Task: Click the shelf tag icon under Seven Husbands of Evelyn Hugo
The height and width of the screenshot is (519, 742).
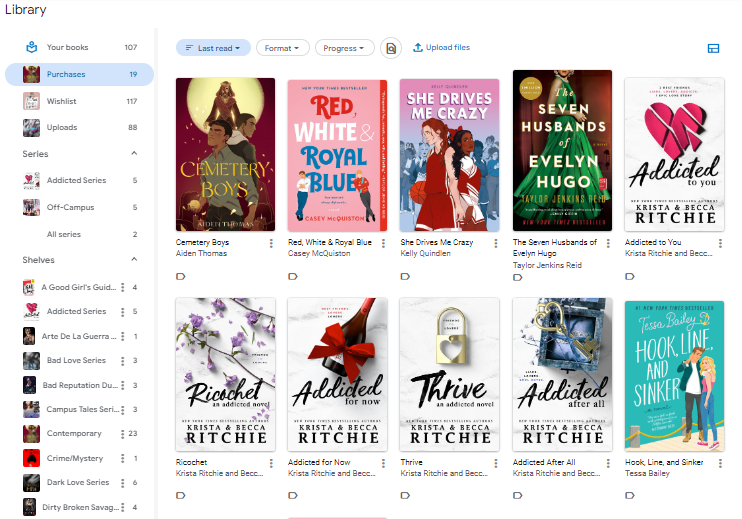Action: [x=518, y=277]
